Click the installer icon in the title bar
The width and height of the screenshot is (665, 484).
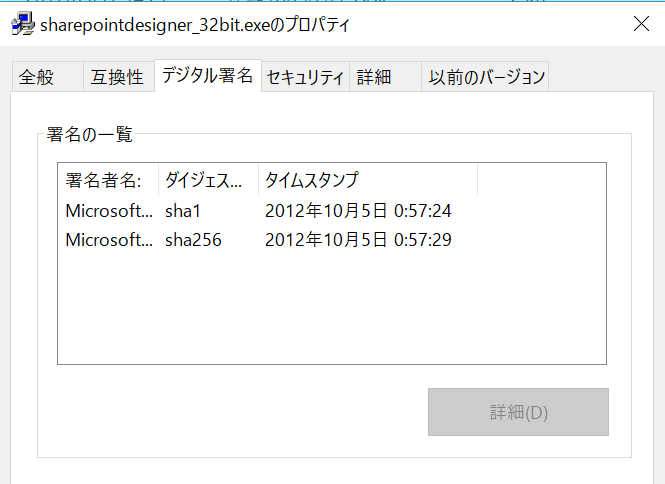(23, 24)
